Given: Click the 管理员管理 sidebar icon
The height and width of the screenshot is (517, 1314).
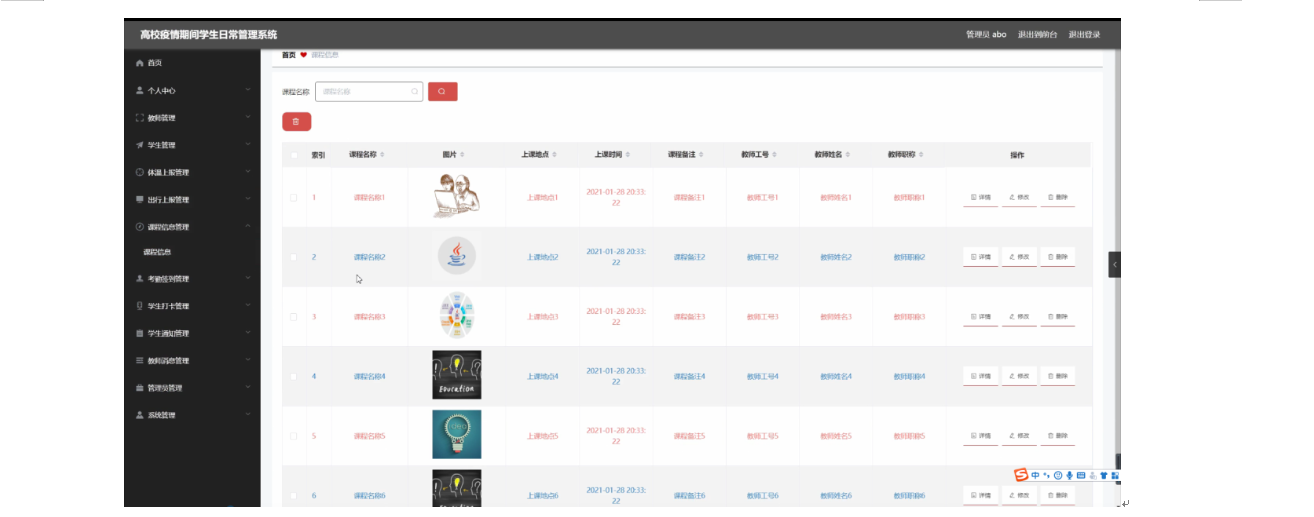Looking at the screenshot, I should point(140,388).
